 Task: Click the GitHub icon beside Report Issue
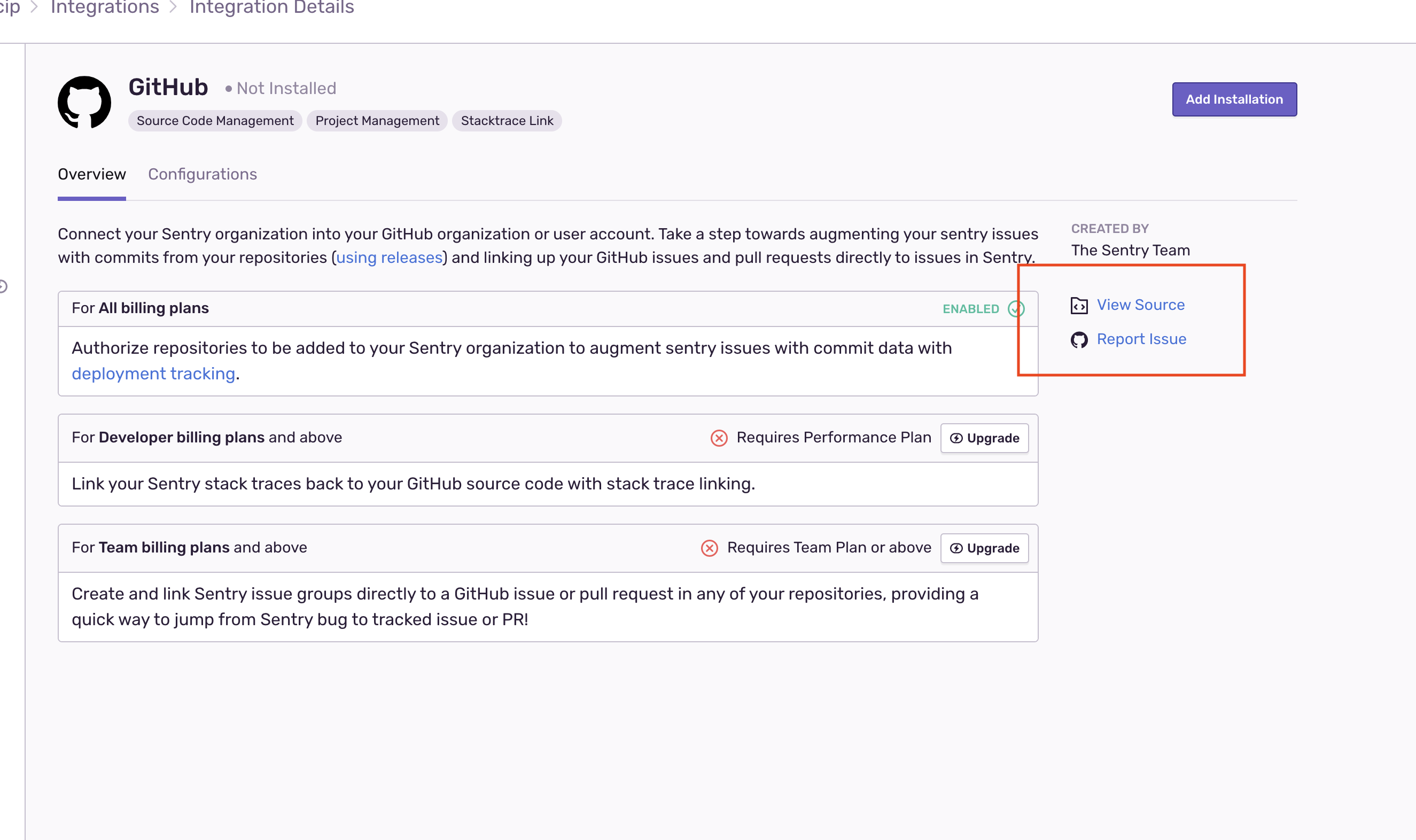pos(1079,340)
